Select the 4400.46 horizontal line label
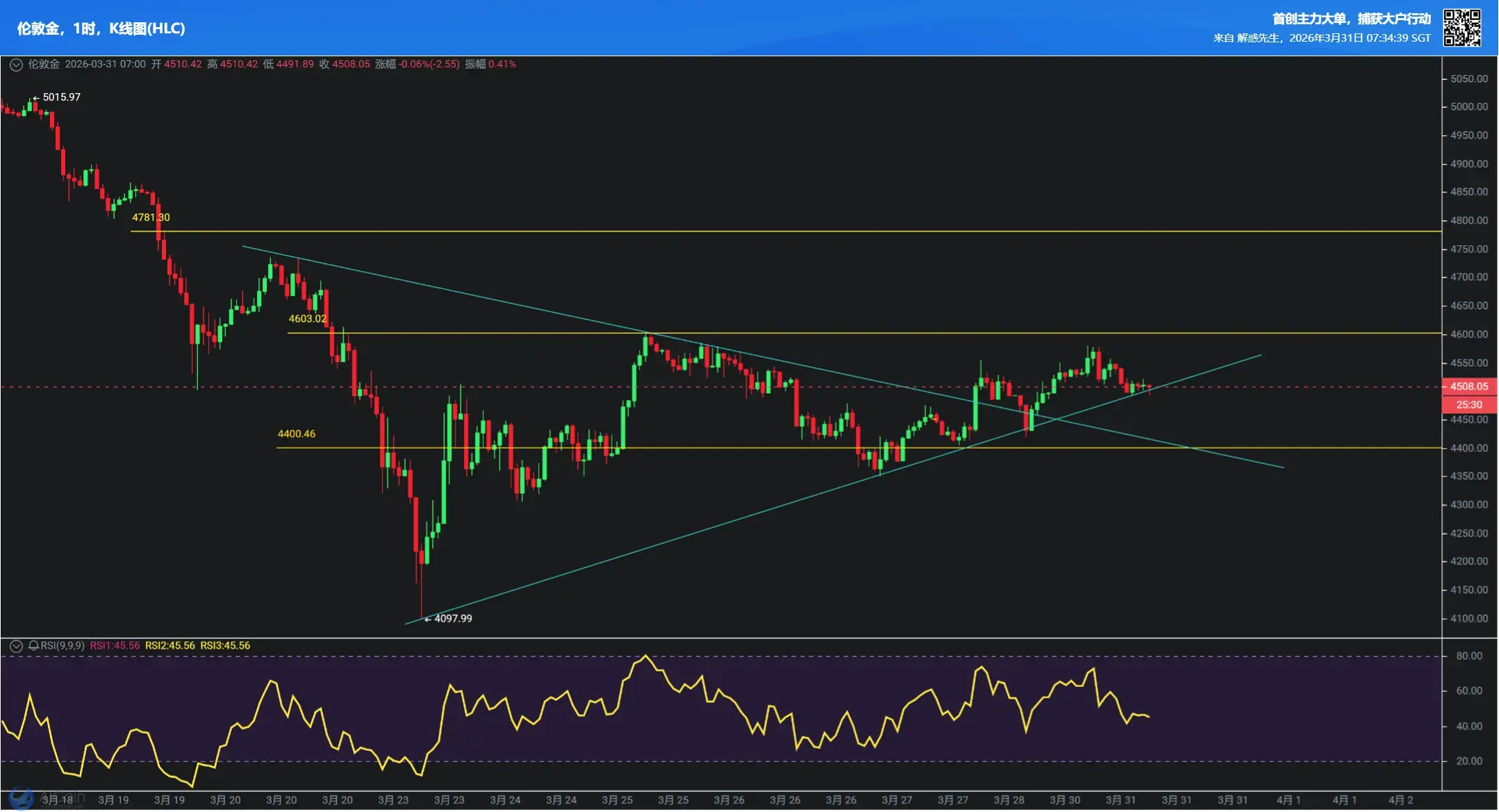The image size is (1499, 812). [296, 434]
